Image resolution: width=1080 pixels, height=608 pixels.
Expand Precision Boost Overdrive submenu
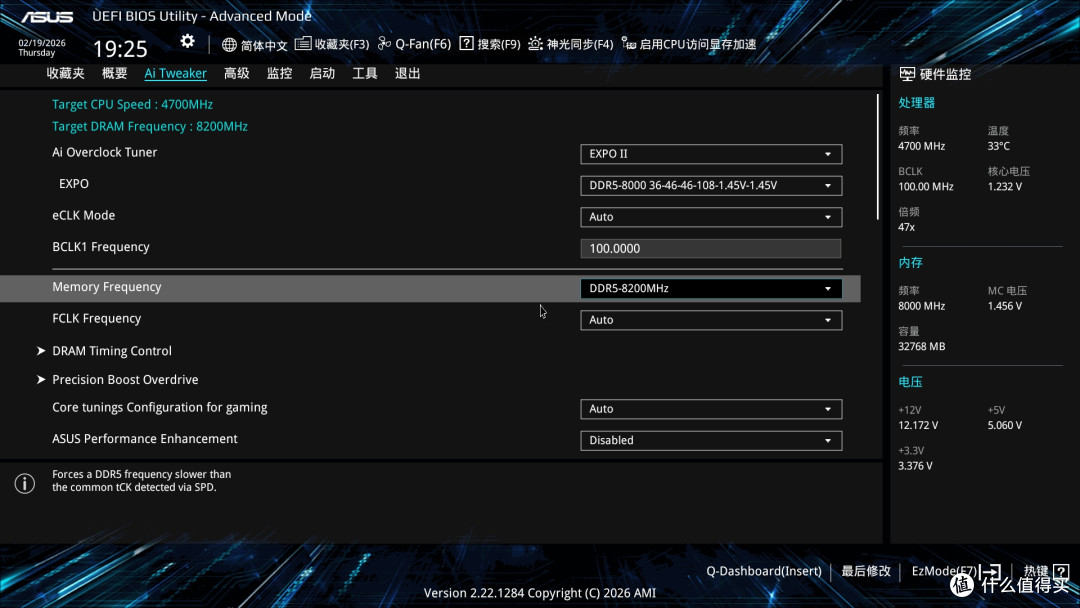pos(125,379)
